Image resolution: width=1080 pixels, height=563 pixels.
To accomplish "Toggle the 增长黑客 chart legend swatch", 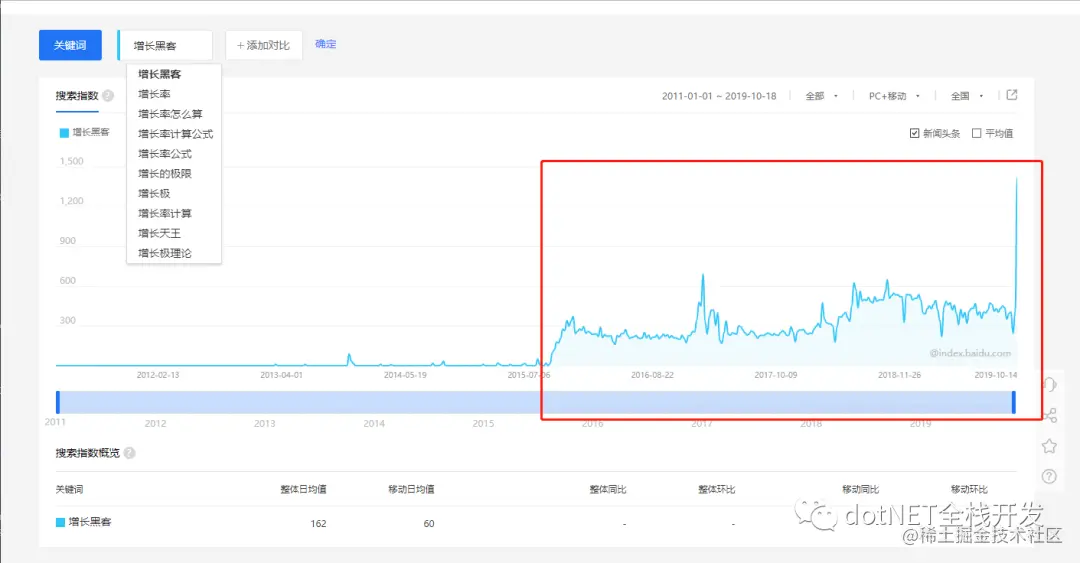I will pyautogui.click(x=64, y=133).
